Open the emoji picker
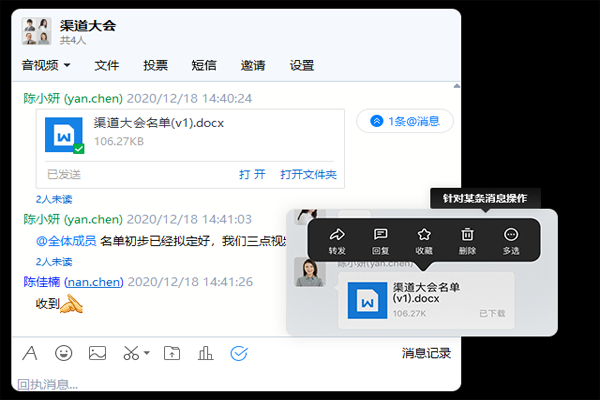600x400 pixels. point(63,353)
